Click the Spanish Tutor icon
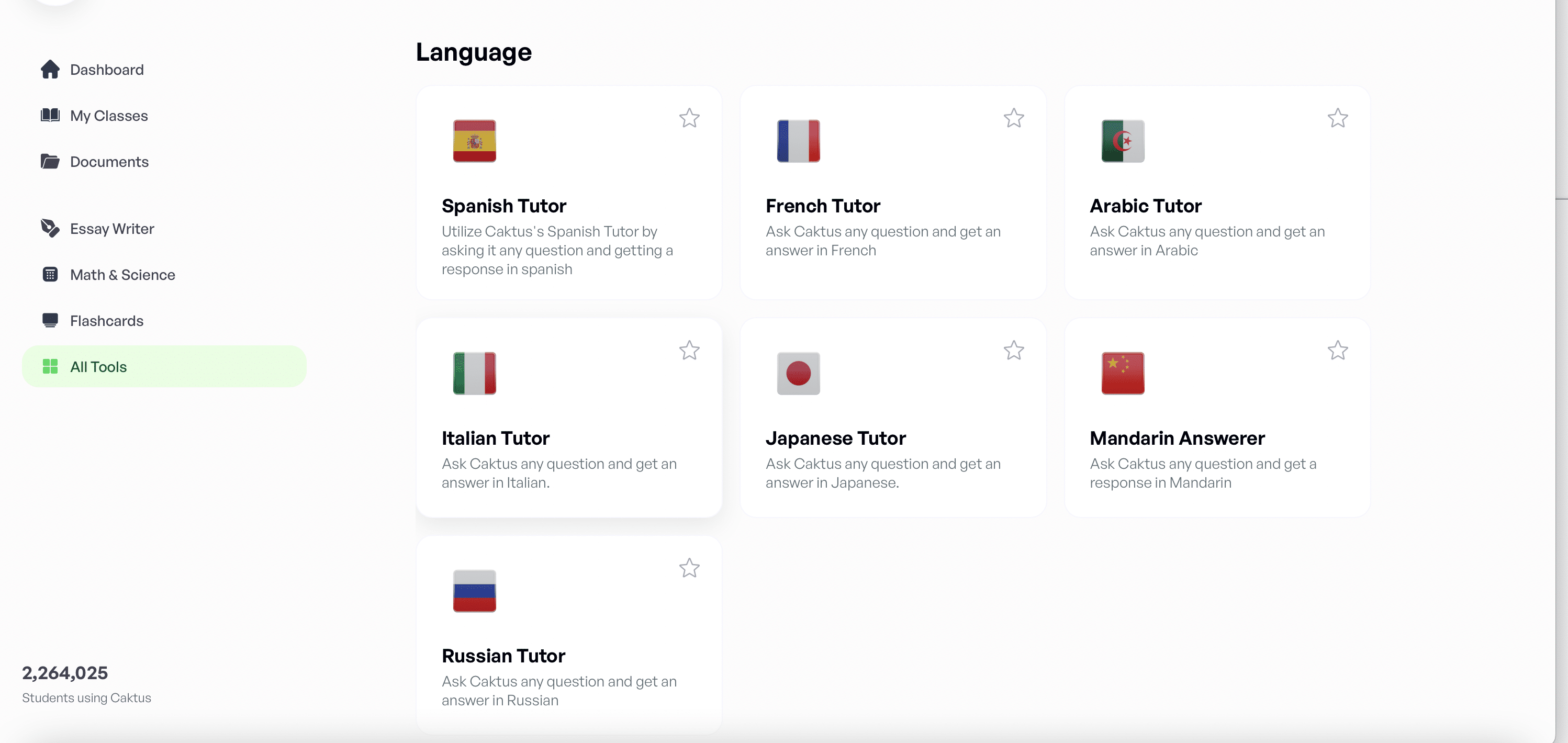This screenshot has height=743, width=1568. pos(475,140)
